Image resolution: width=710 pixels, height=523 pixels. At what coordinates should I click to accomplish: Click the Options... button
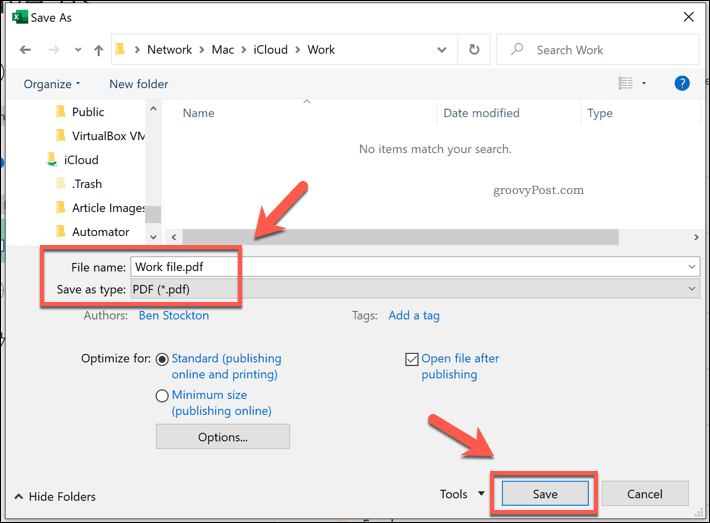pyautogui.click(x=223, y=437)
